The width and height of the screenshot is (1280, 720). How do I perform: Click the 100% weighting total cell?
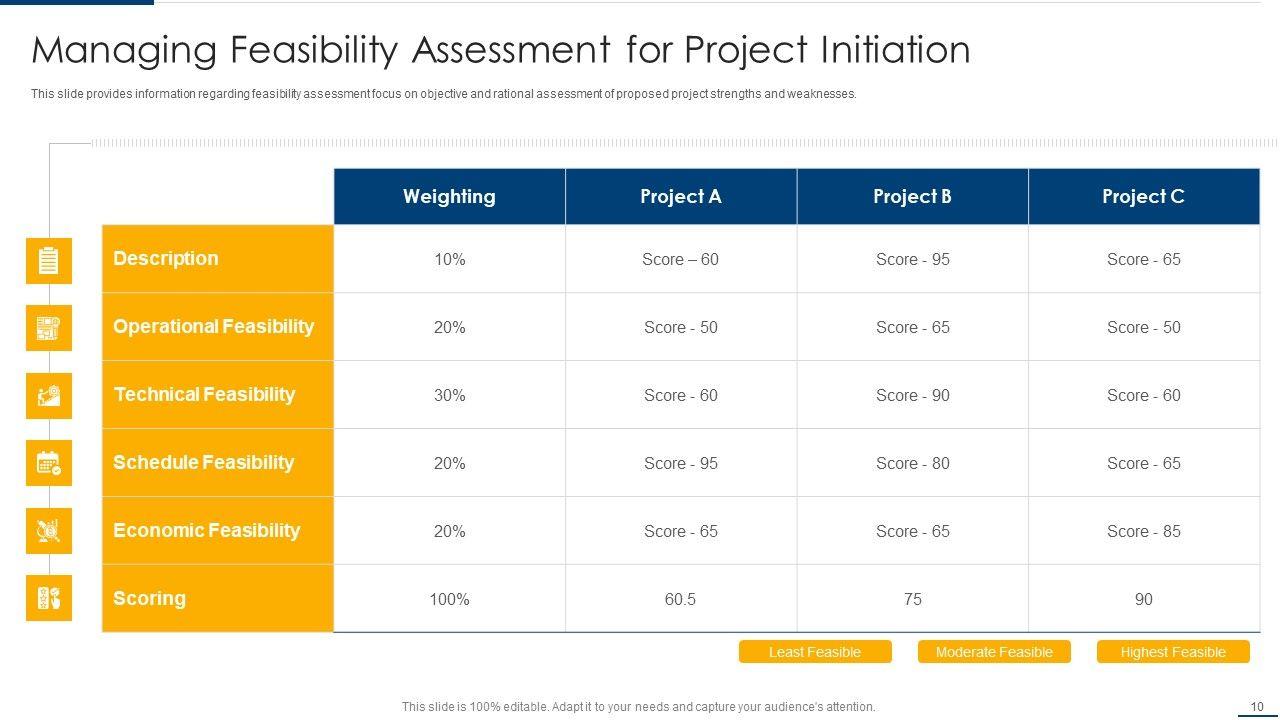click(449, 599)
